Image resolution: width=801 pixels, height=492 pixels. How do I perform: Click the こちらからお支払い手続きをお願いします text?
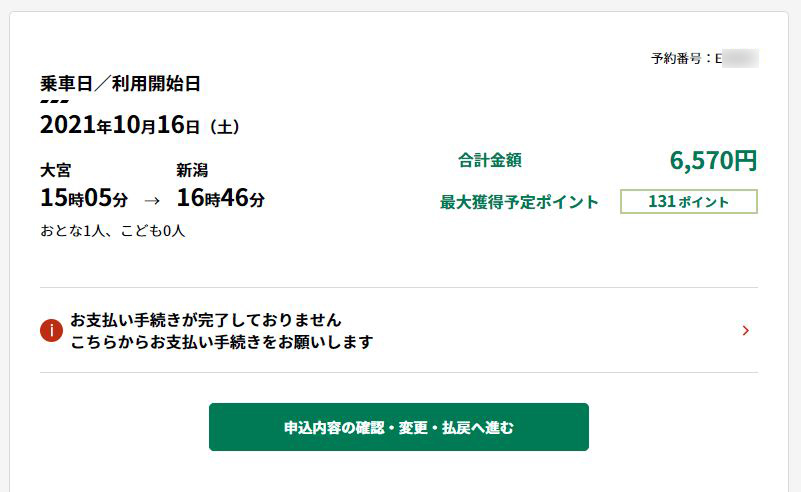[222, 342]
